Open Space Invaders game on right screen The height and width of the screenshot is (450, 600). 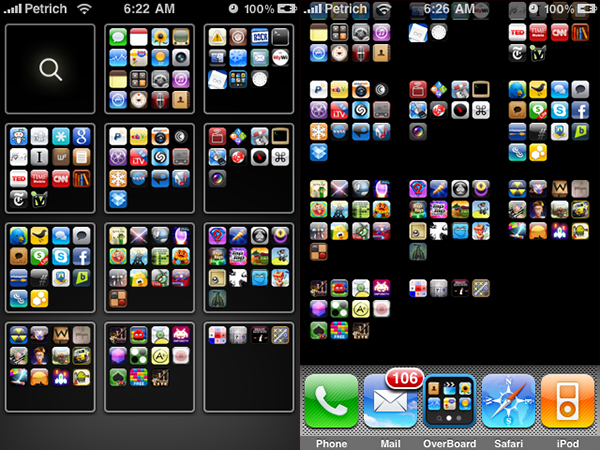coord(381,288)
